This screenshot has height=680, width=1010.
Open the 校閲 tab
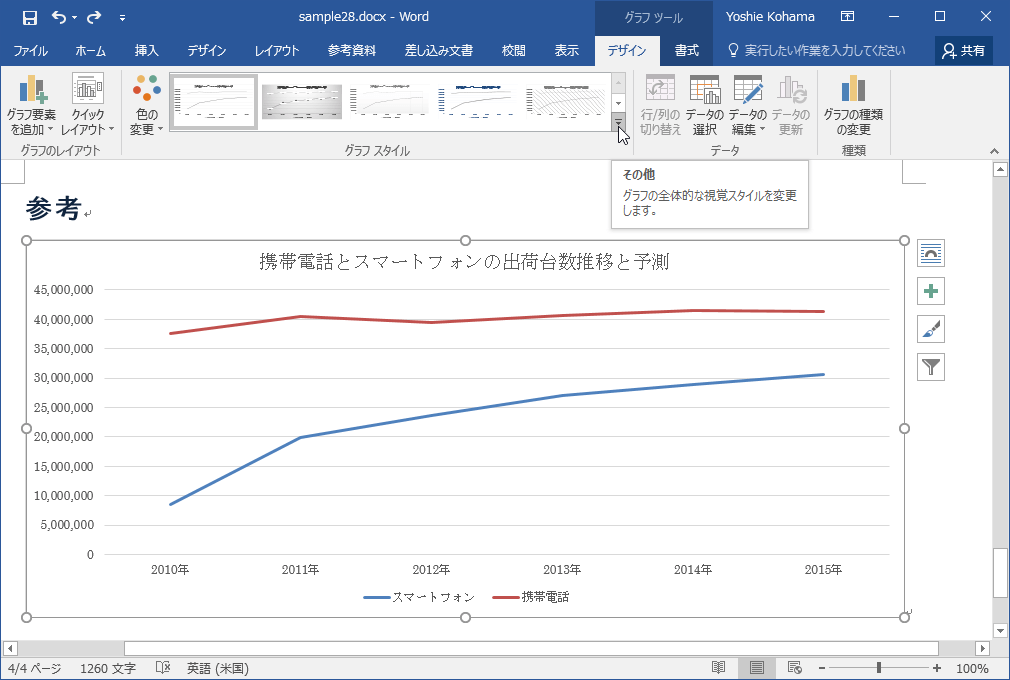coord(513,50)
